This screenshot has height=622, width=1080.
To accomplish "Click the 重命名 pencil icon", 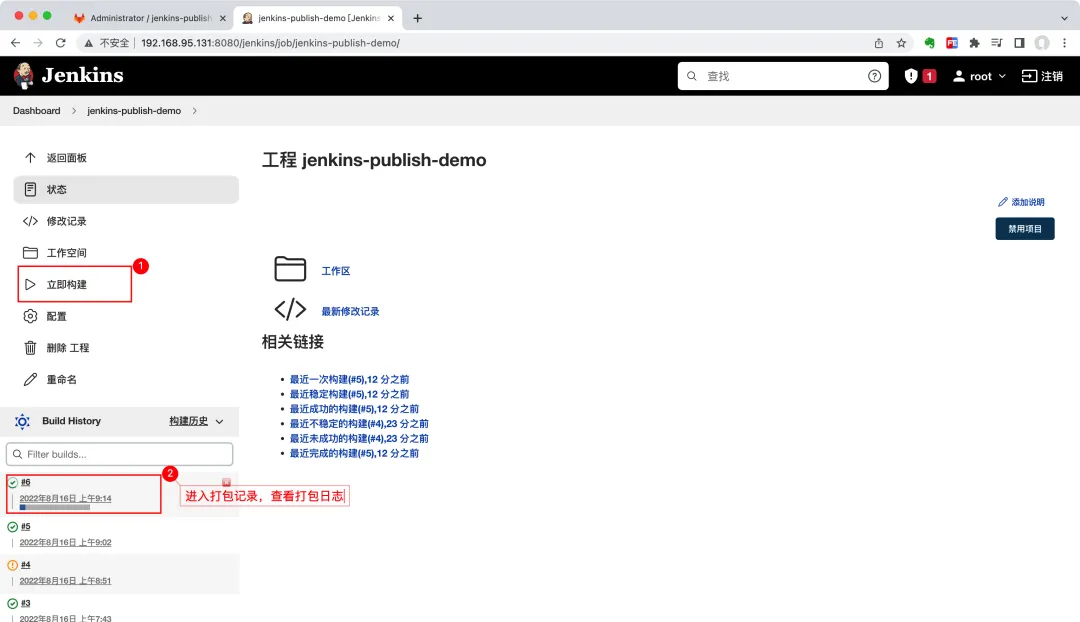I will click(30, 380).
